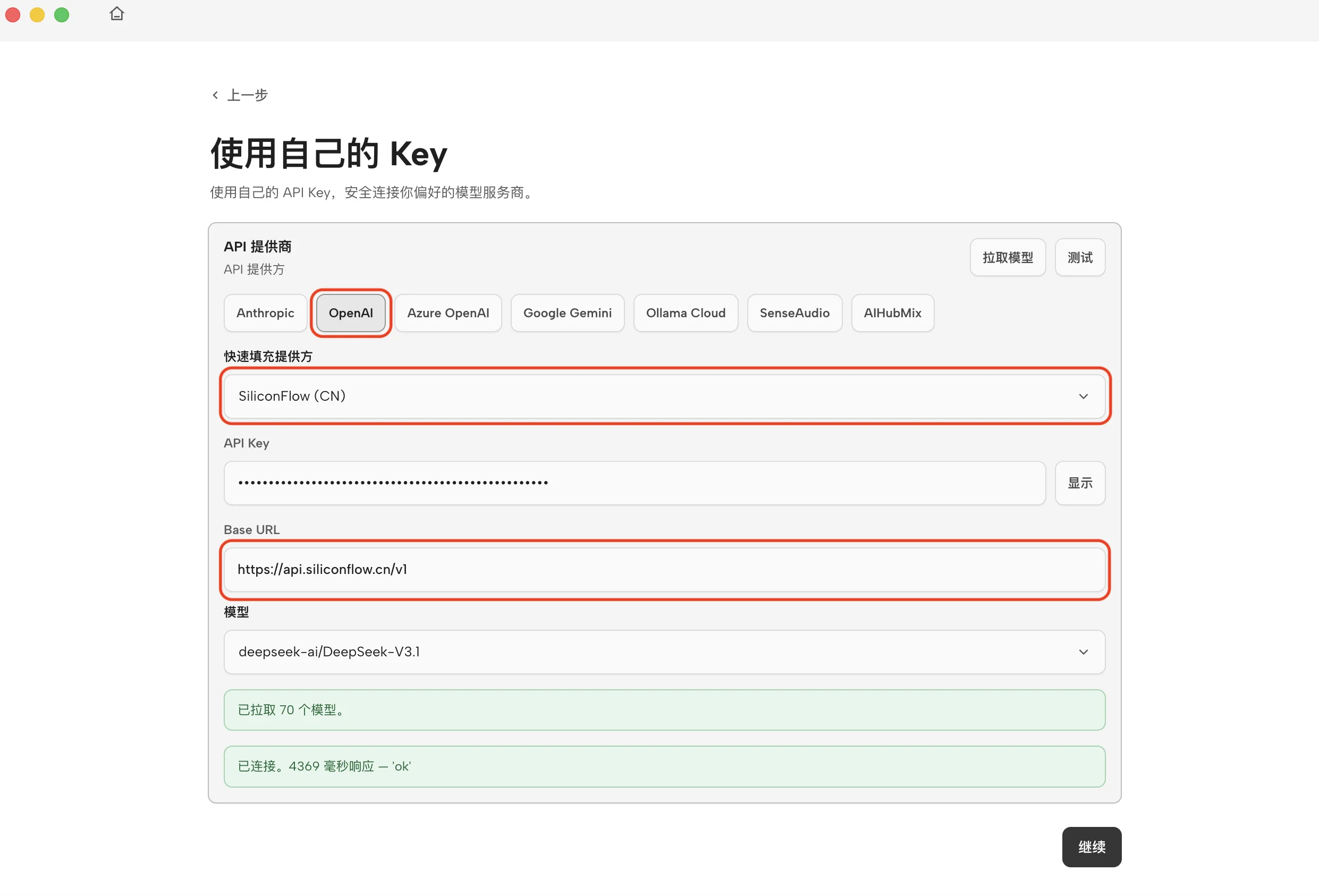Click the 继续 button
This screenshot has width=1319, height=896.
(1092, 847)
